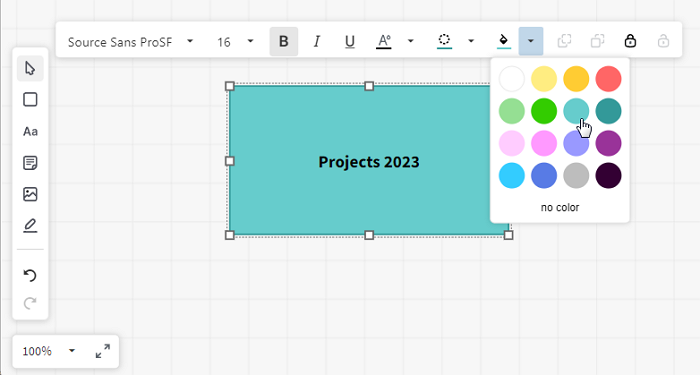
Task: Choose the bright green fill swatch
Action: [544, 111]
